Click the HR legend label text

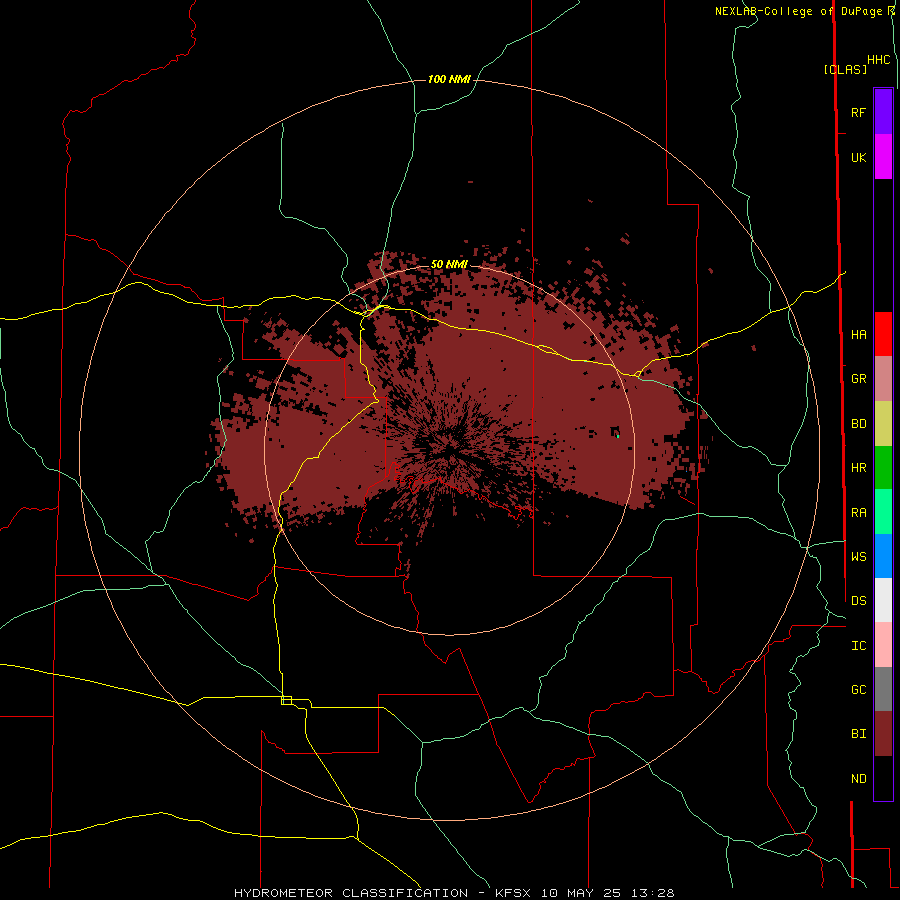coord(859,468)
